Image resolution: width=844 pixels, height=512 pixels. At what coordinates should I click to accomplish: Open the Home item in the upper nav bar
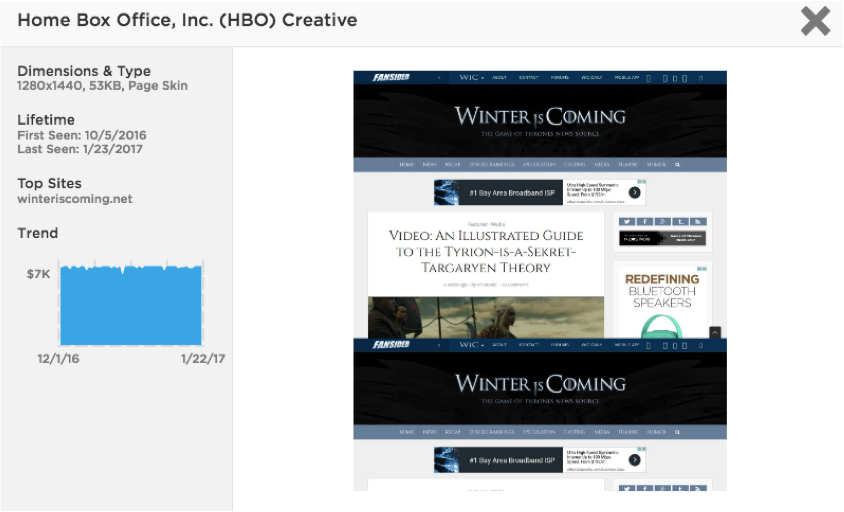pos(407,165)
